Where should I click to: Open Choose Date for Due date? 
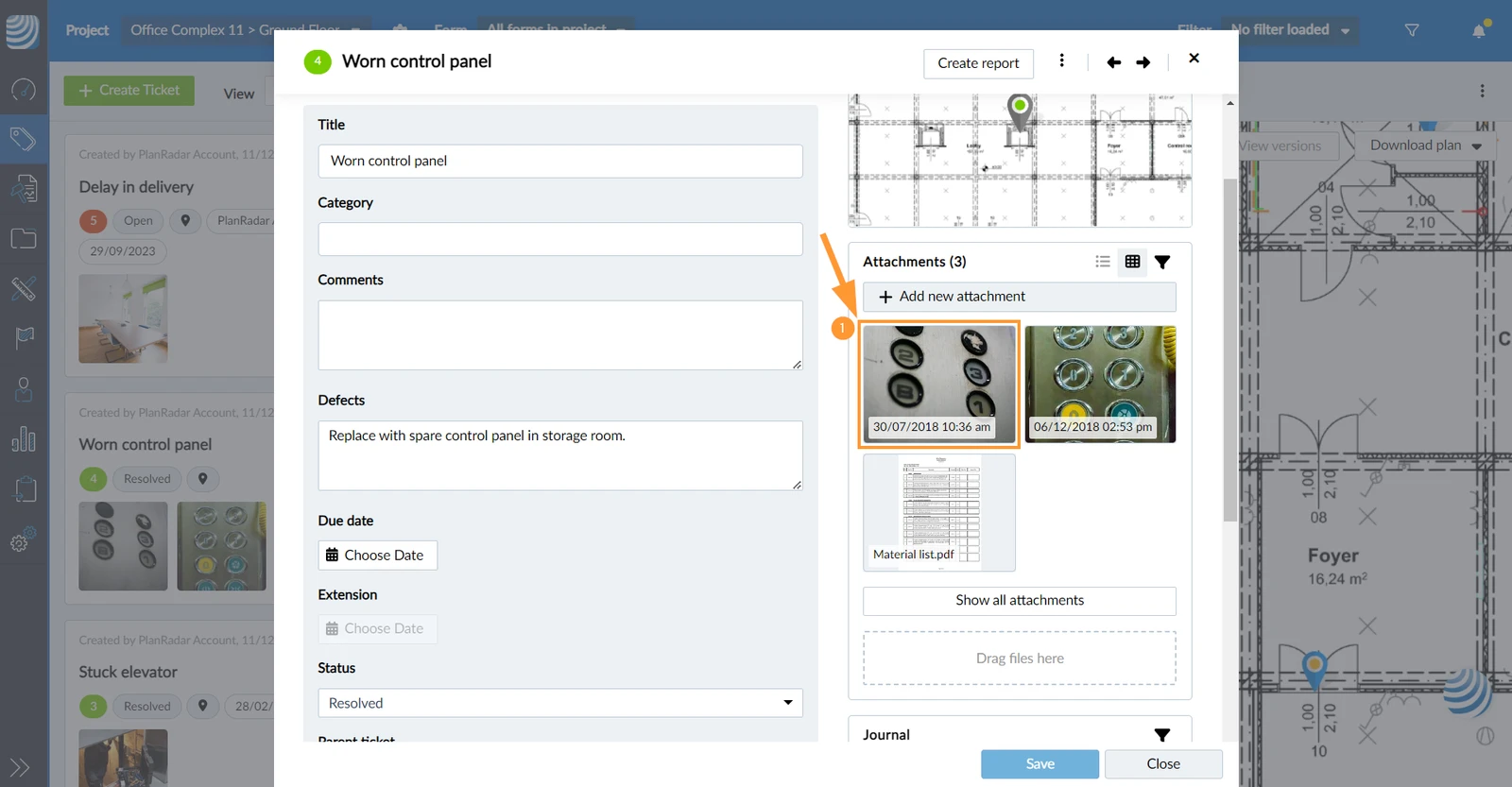(378, 556)
